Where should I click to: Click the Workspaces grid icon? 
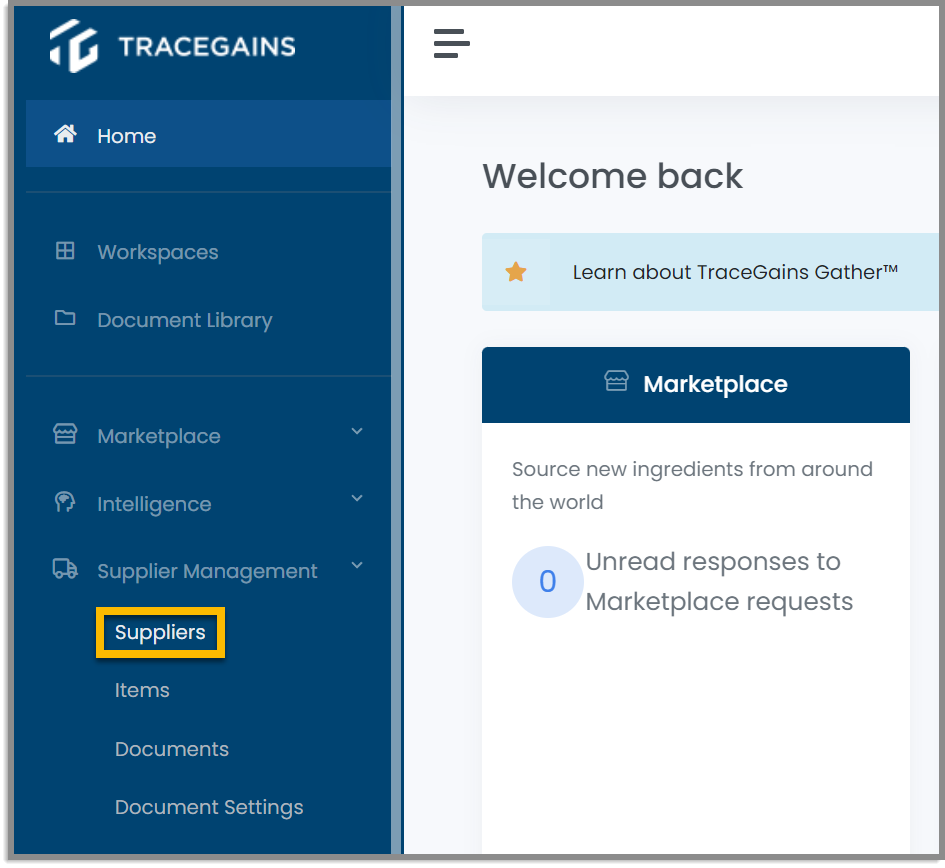pyautogui.click(x=65, y=251)
